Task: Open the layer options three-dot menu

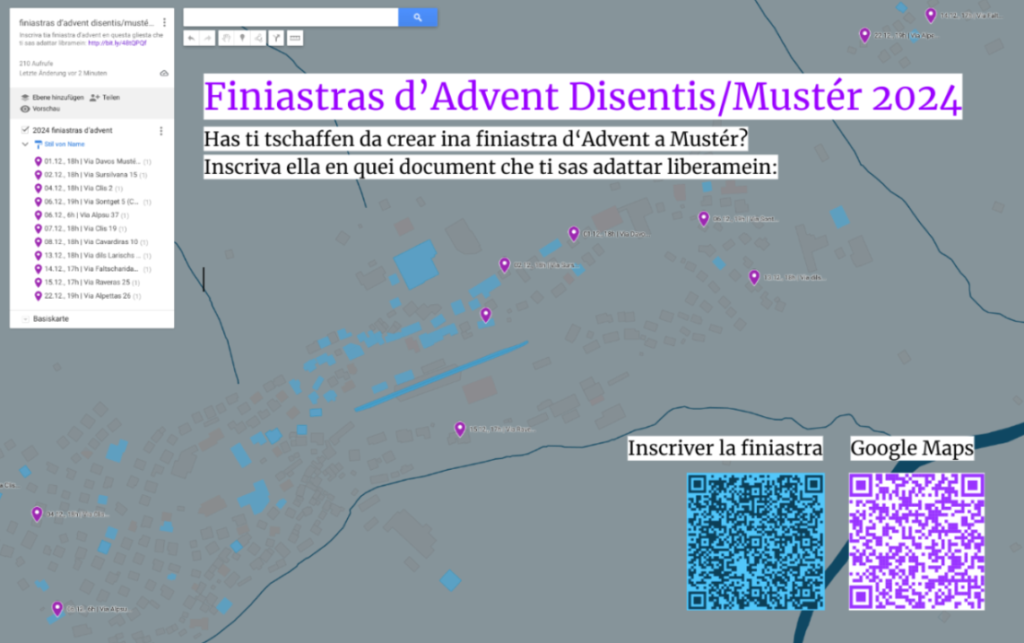Action: (x=161, y=131)
